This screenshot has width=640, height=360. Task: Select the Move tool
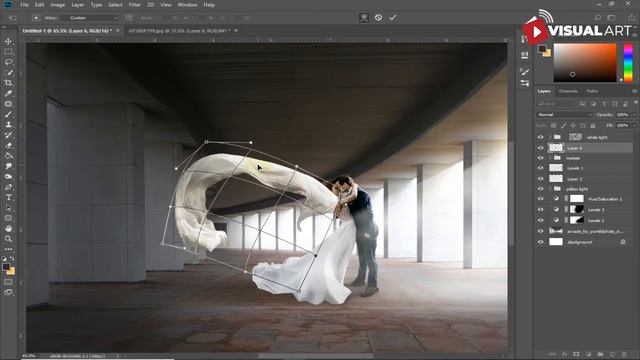[8, 41]
